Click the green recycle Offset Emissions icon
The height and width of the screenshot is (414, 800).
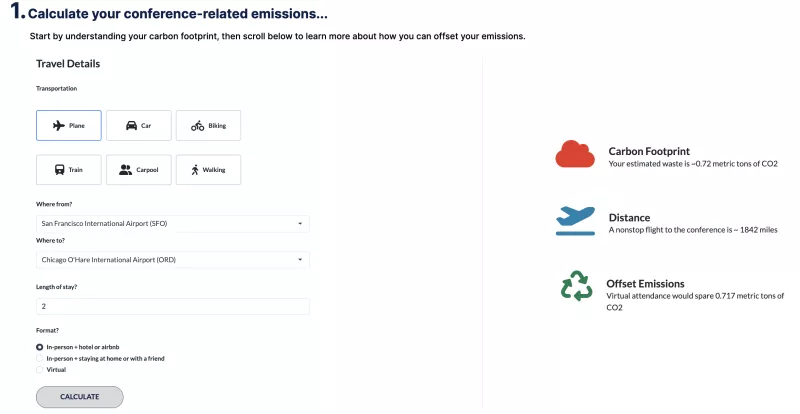click(x=577, y=286)
